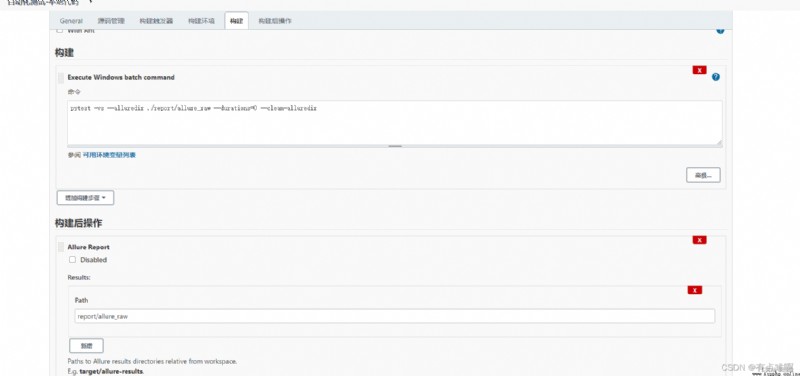Open the 可用环境变量列表 link
The width and height of the screenshot is (800, 376).
point(109,155)
